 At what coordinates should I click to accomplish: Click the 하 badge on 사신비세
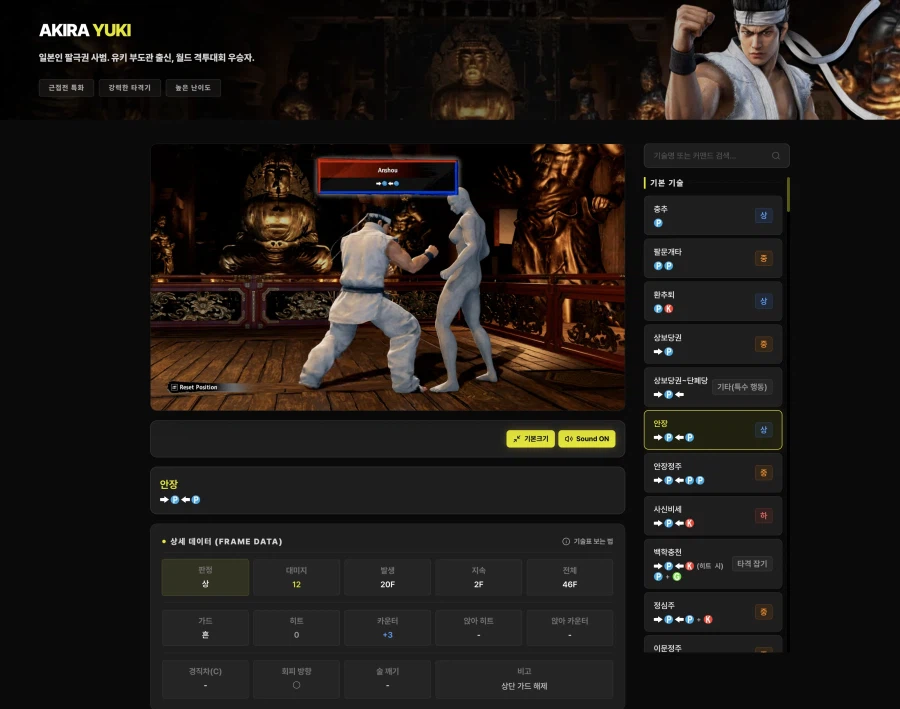click(763, 516)
